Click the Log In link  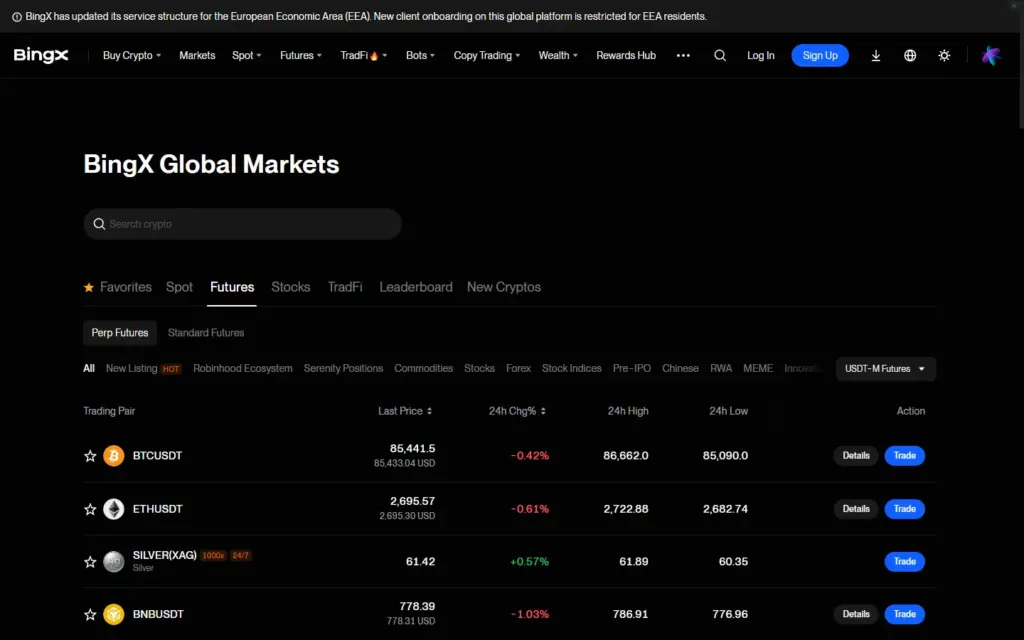(x=761, y=56)
